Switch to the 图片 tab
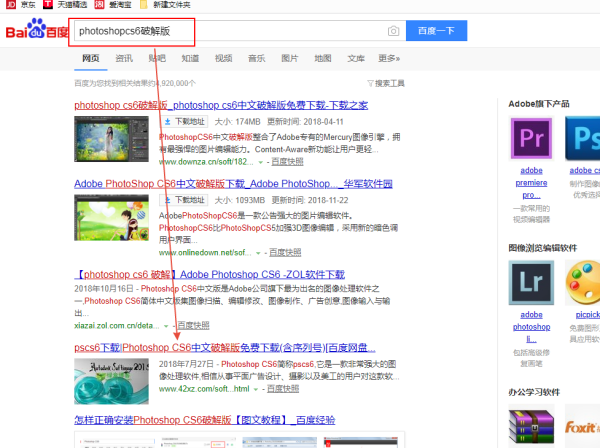Screen dimensions: 600x448 pyautogui.click(x=290, y=58)
